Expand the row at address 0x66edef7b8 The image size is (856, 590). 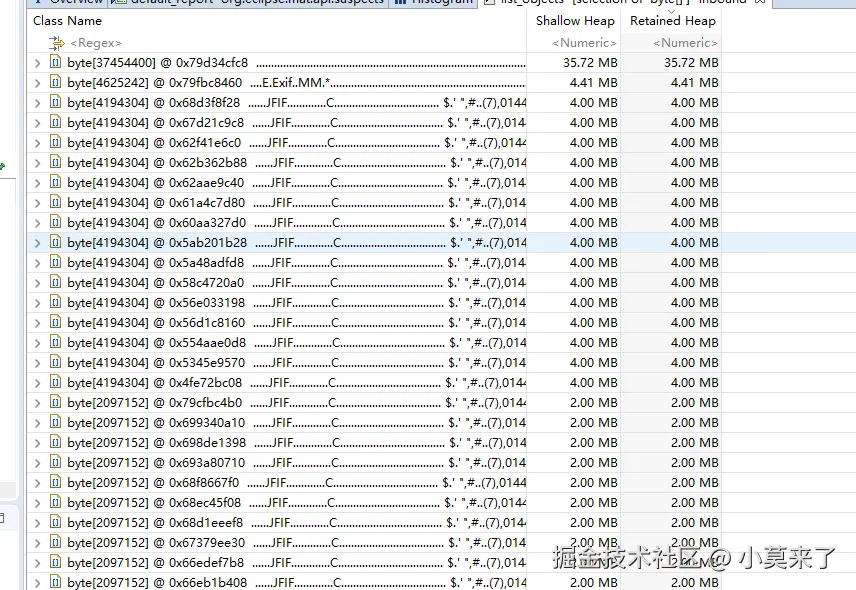point(37,563)
